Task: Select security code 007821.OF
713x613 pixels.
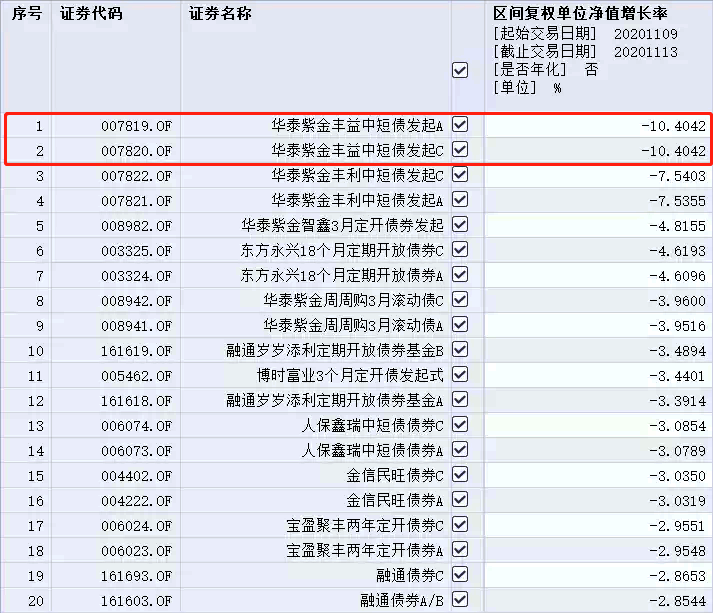Action: pos(136,201)
